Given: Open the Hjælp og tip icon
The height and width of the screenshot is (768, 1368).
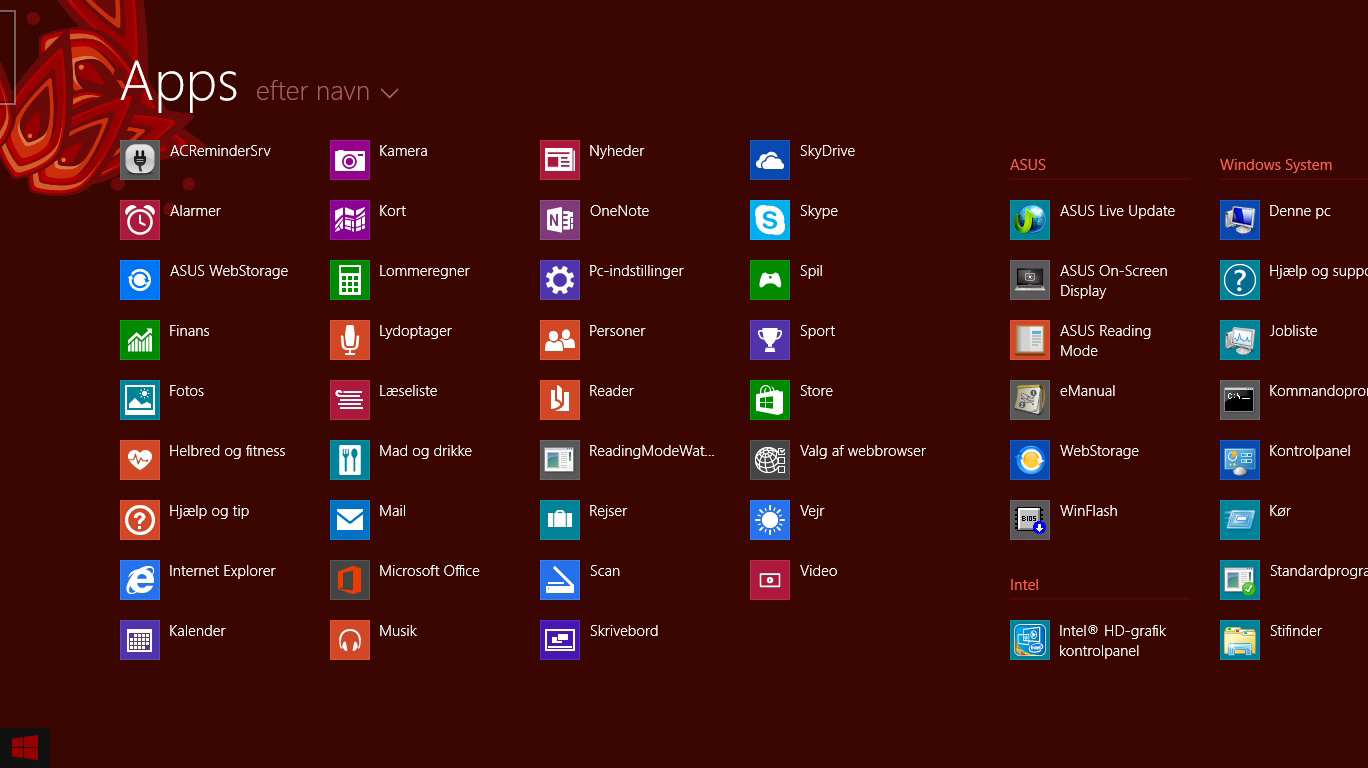Looking at the screenshot, I should pyautogui.click(x=140, y=520).
